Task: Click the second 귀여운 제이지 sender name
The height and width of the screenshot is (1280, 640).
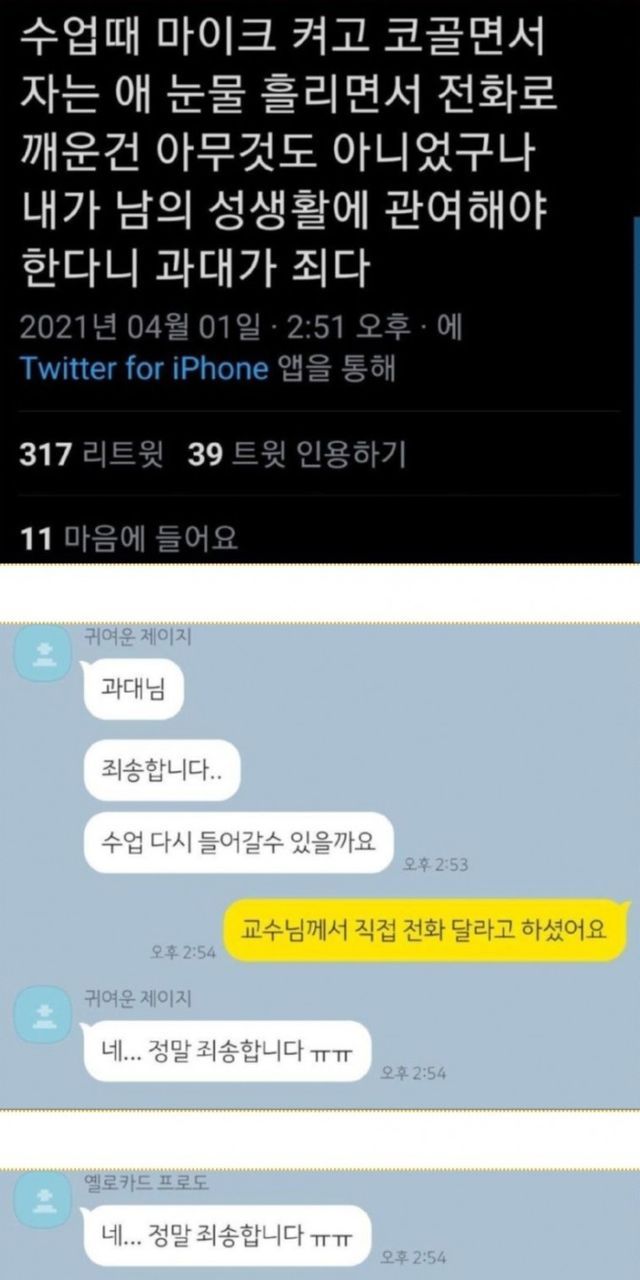Action: coord(139,998)
